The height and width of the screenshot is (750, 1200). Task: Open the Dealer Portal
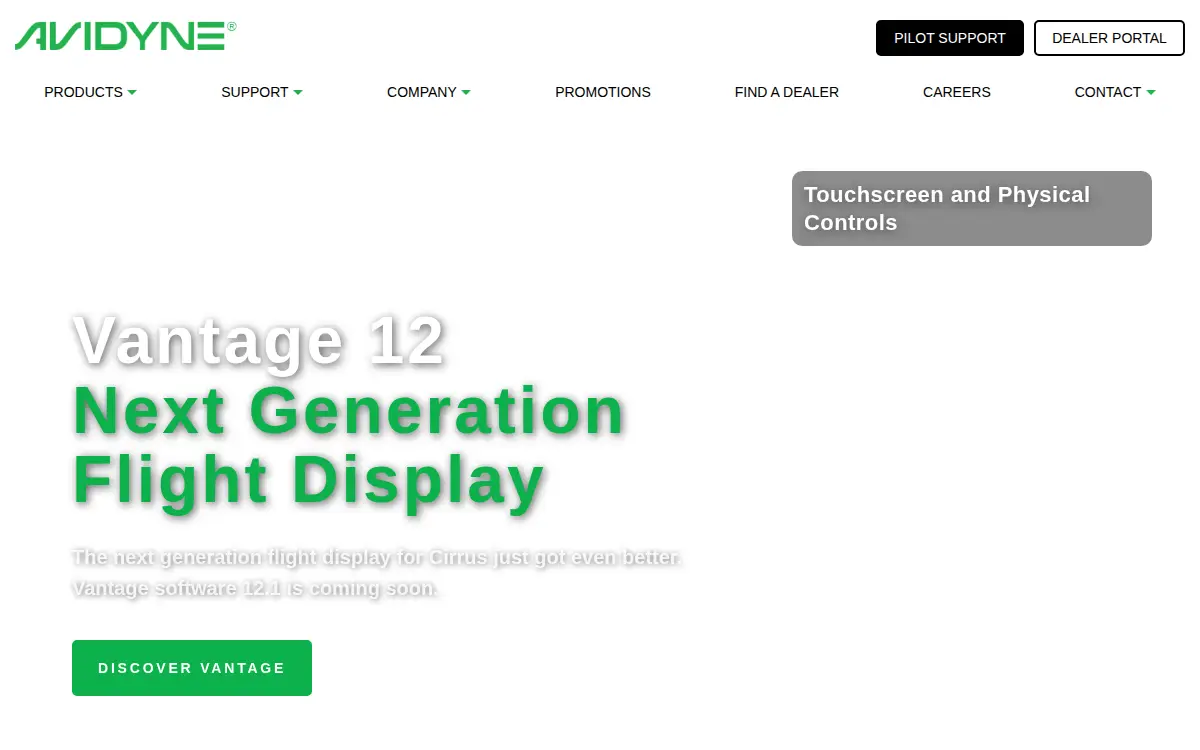click(1109, 38)
